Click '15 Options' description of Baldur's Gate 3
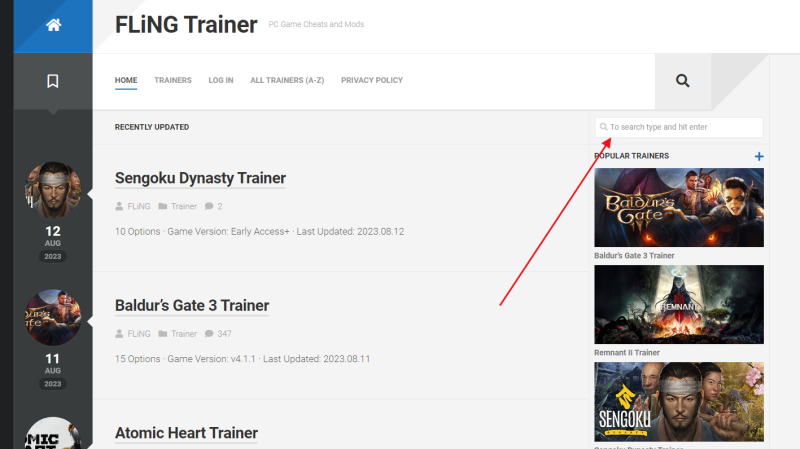Viewport: 800px width, 449px height. (x=242, y=359)
